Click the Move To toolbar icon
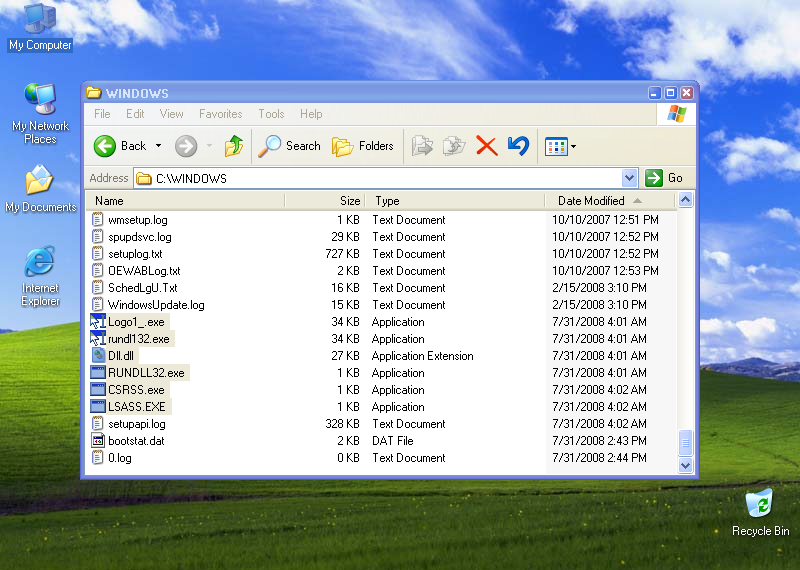 click(x=422, y=146)
